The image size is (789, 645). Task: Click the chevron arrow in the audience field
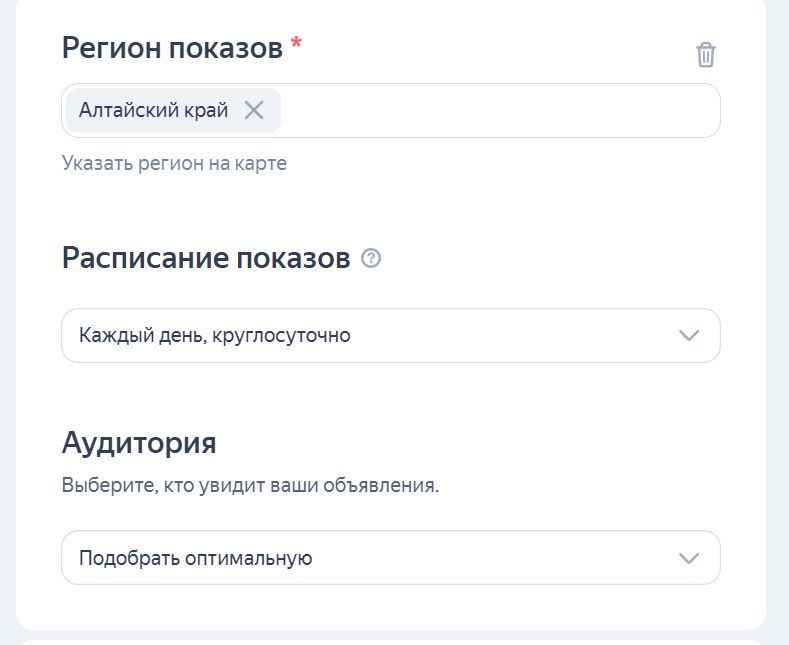tap(688, 558)
